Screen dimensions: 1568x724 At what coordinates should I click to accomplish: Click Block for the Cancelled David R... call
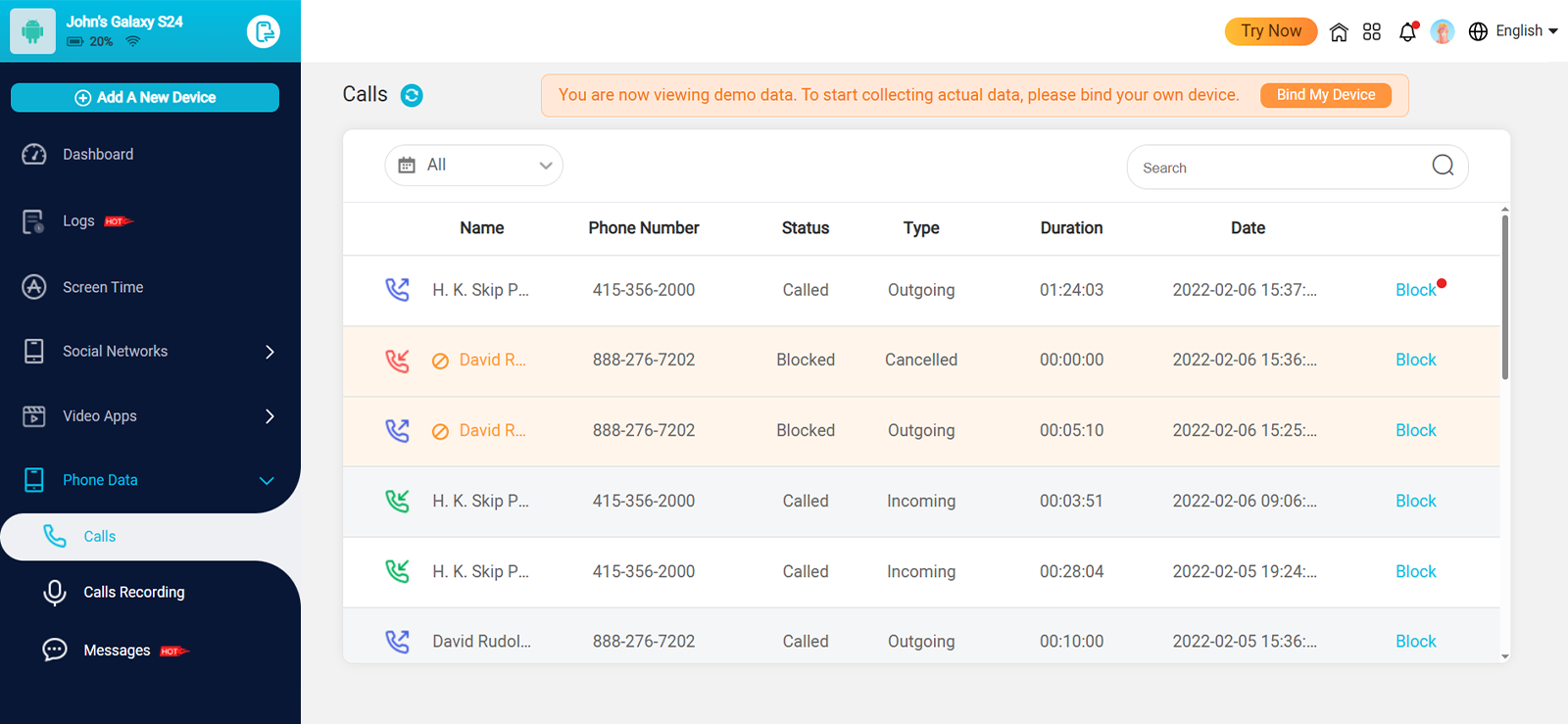pos(1415,360)
